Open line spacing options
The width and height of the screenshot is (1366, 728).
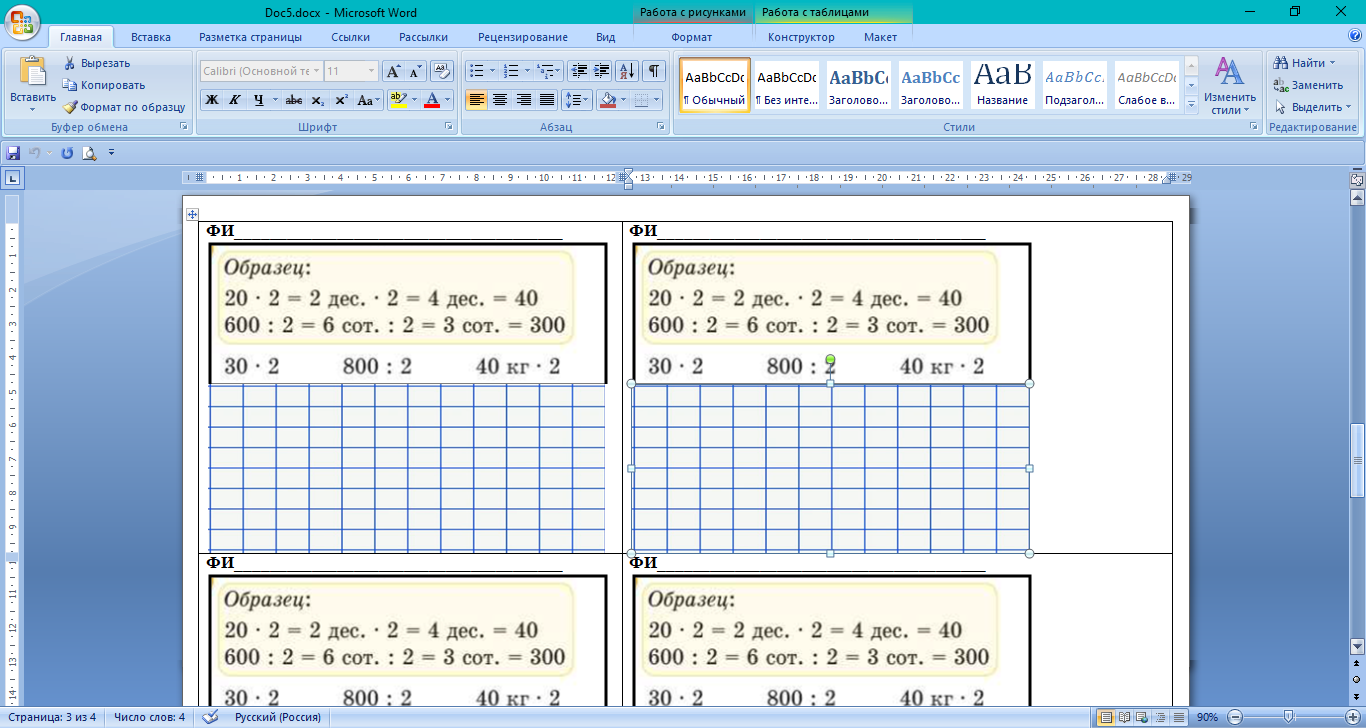tap(577, 100)
